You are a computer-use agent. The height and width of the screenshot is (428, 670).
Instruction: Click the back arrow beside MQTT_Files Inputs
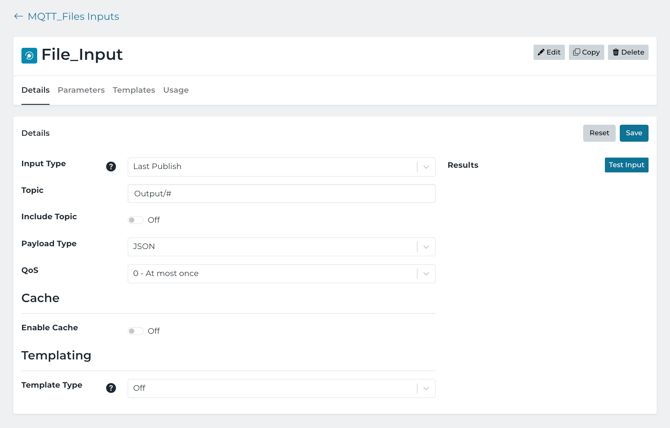(18, 16)
